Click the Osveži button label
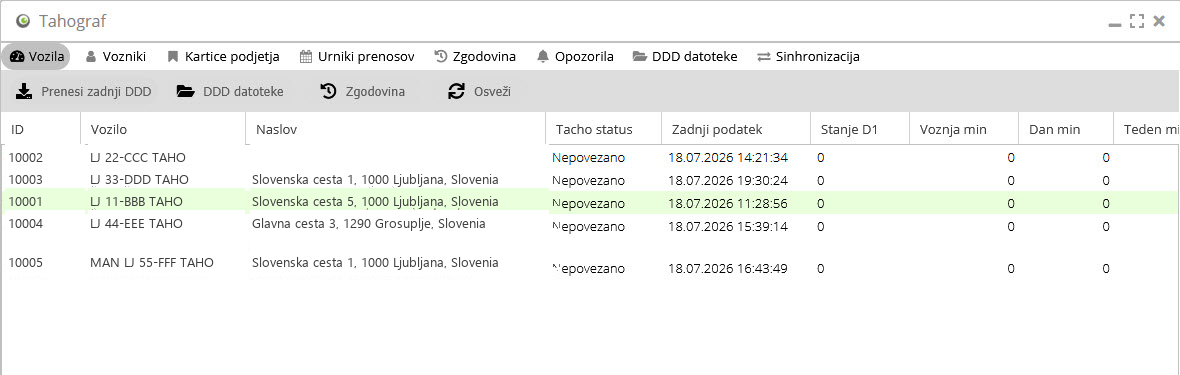Viewport: 1180px width, 375px height. click(x=493, y=92)
